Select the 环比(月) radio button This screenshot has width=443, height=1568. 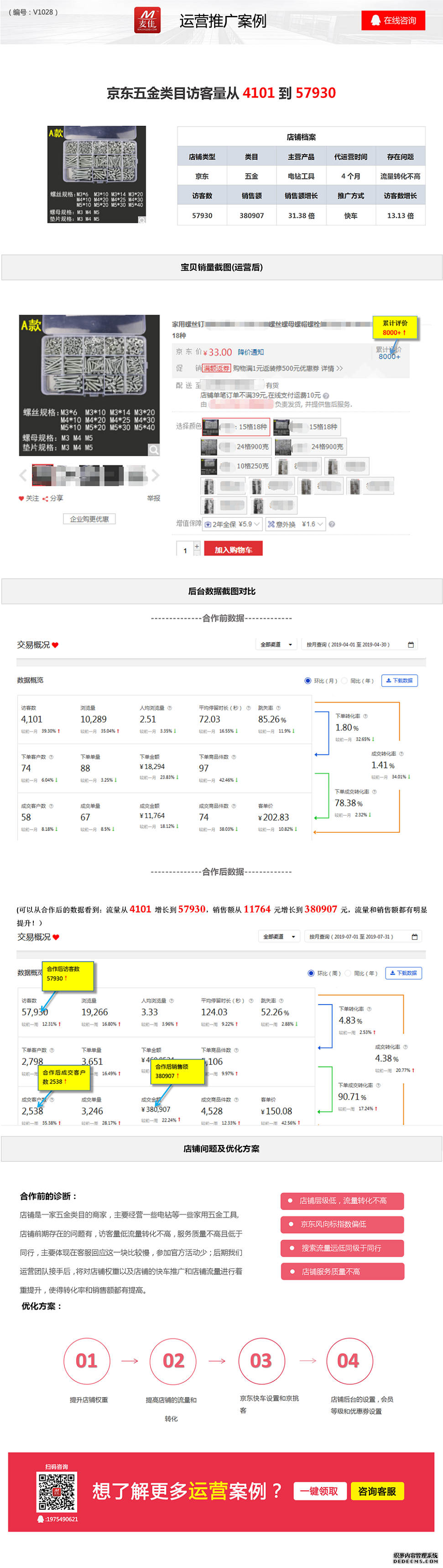click(307, 681)
